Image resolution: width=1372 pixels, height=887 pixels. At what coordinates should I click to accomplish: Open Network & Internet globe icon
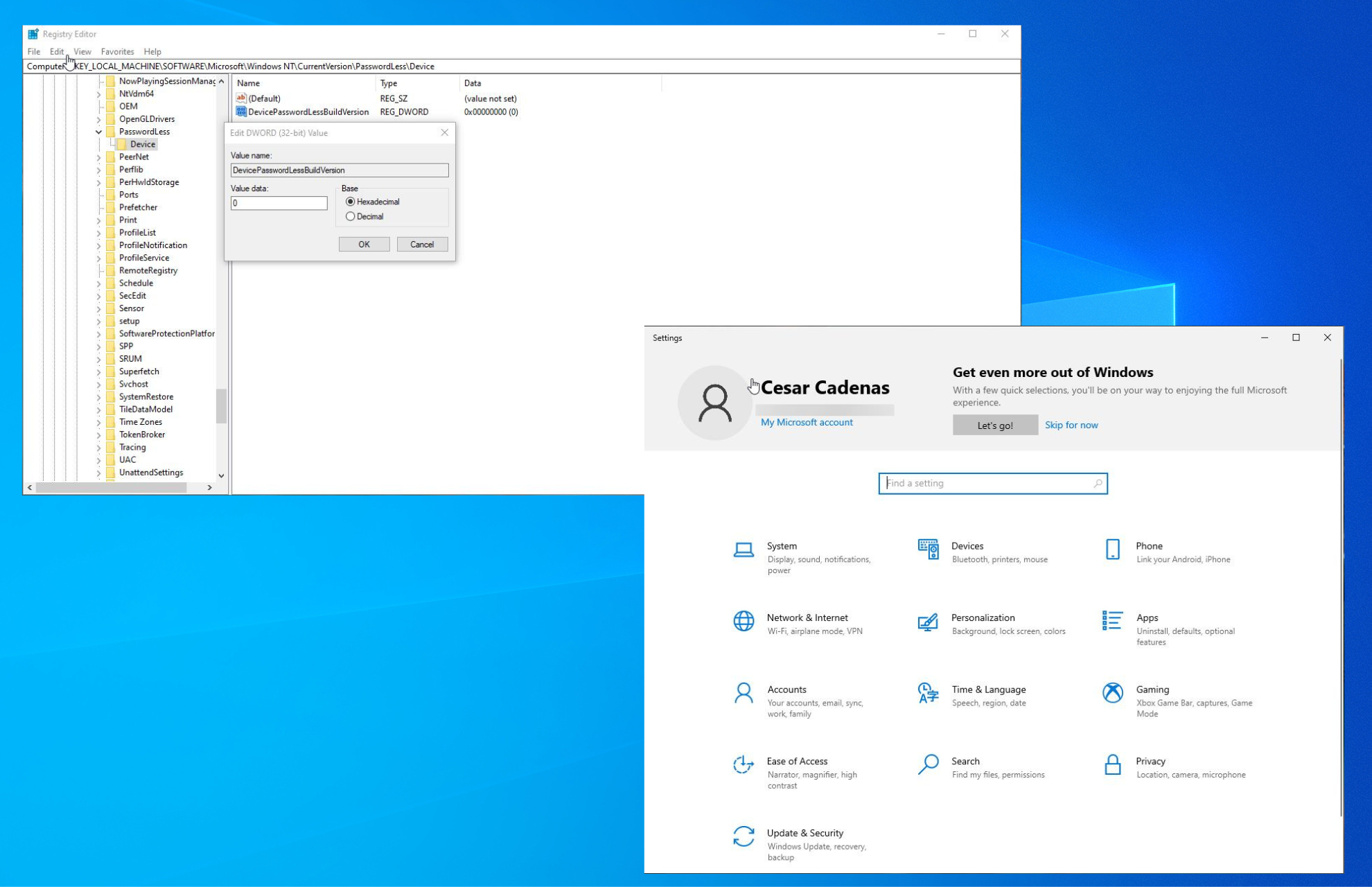[x=744, y=621]
